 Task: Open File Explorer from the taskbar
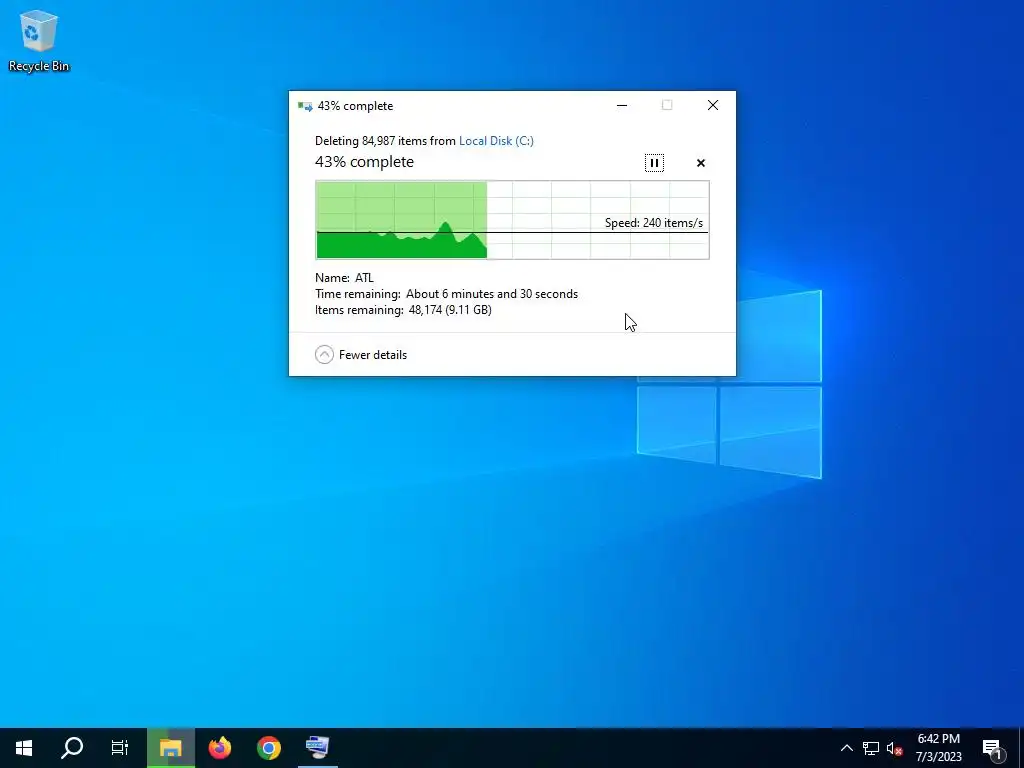[x=170, y=747]
